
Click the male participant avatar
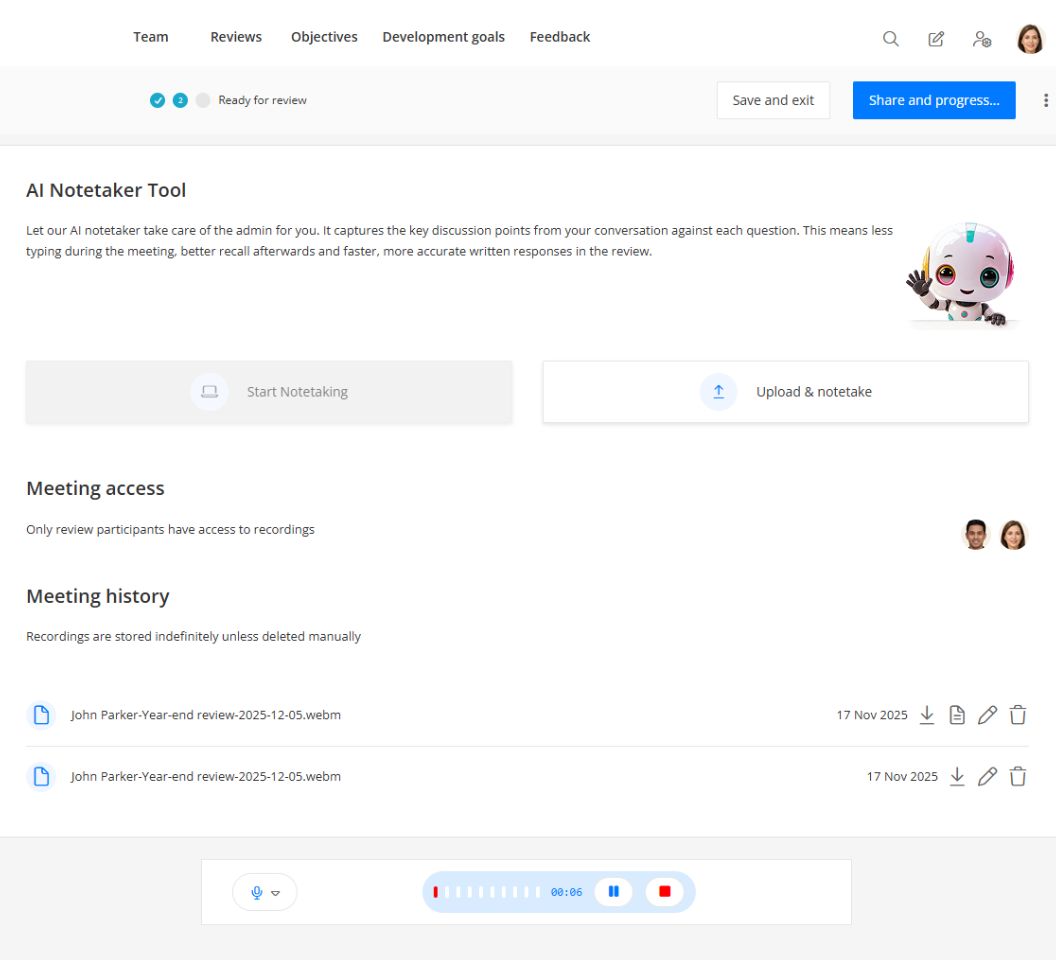point(975,535)
